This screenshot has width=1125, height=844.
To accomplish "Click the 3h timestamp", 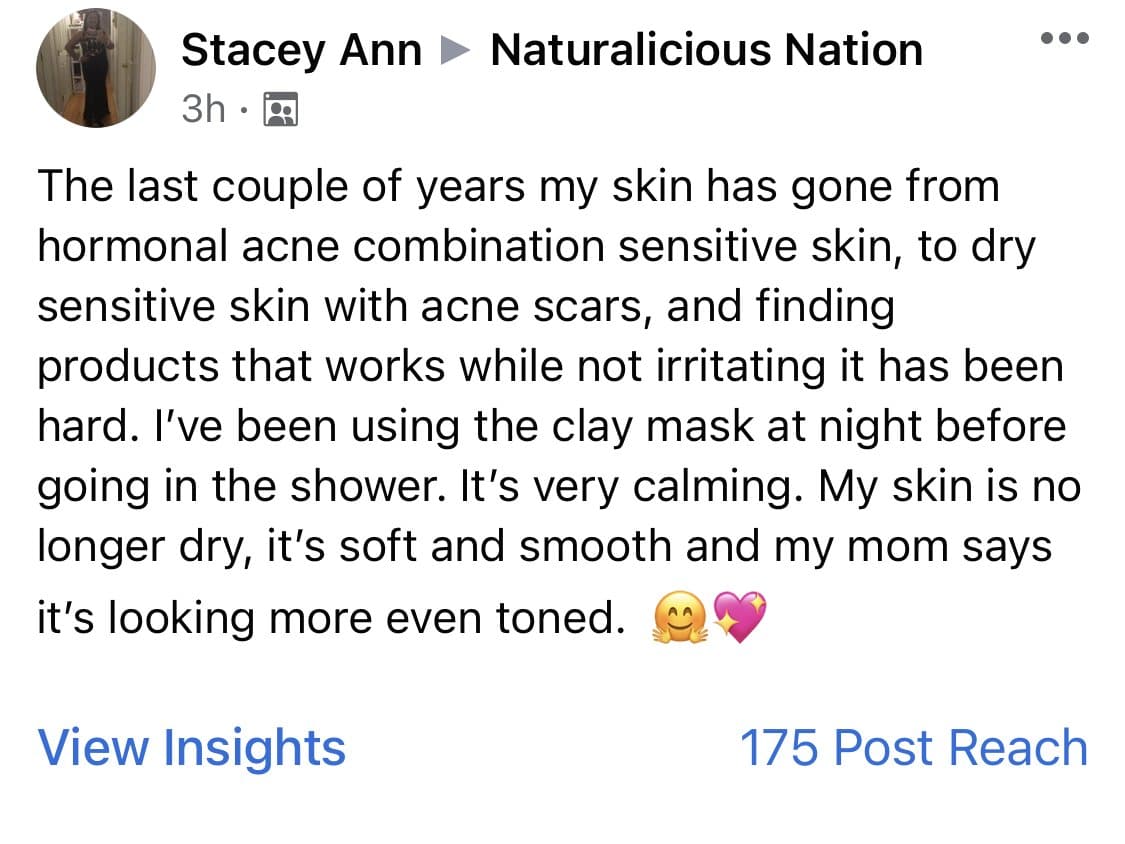I will tap(206, 108).
